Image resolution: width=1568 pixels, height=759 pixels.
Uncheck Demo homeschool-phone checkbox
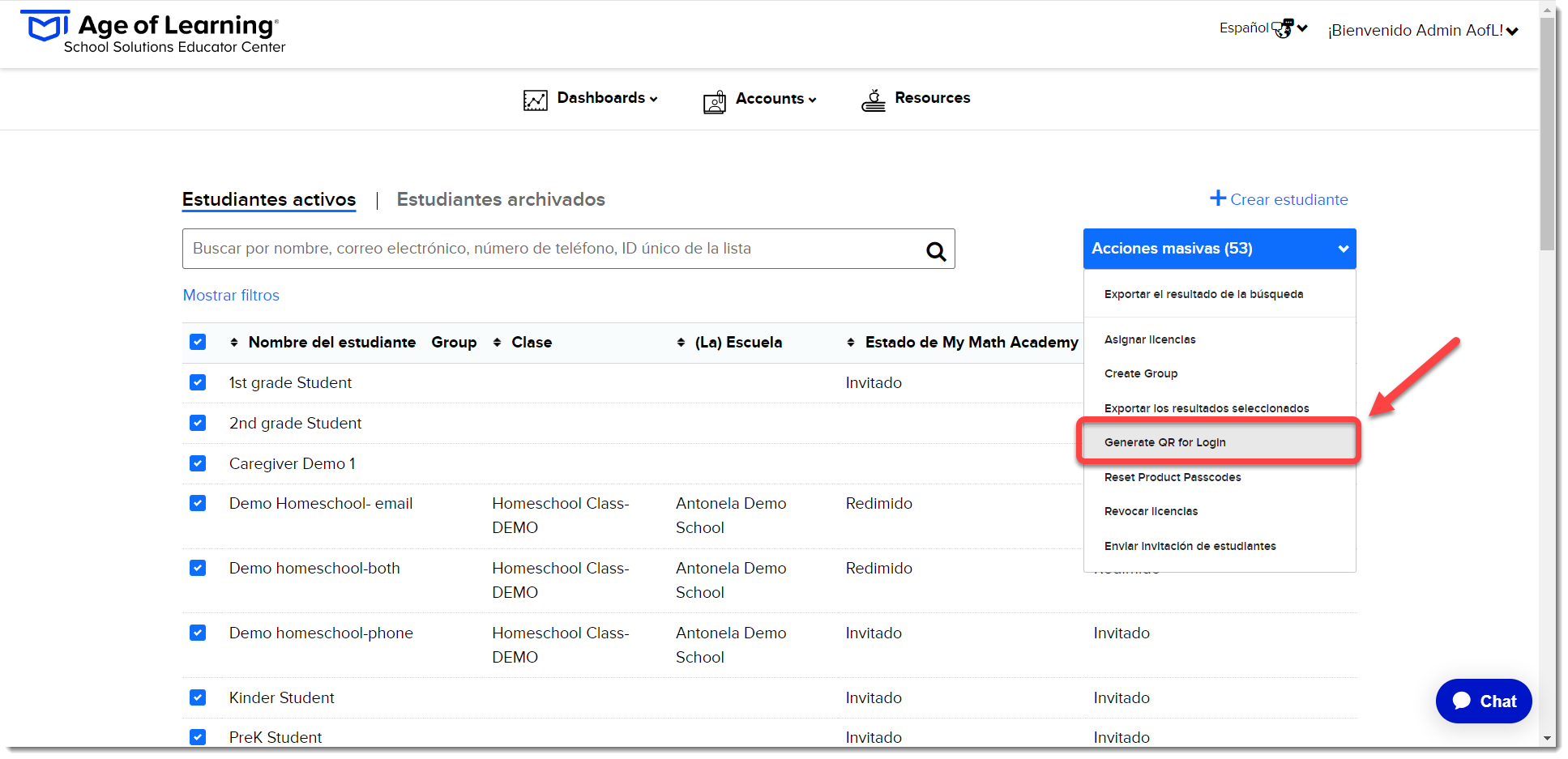[x=198, y=633]
